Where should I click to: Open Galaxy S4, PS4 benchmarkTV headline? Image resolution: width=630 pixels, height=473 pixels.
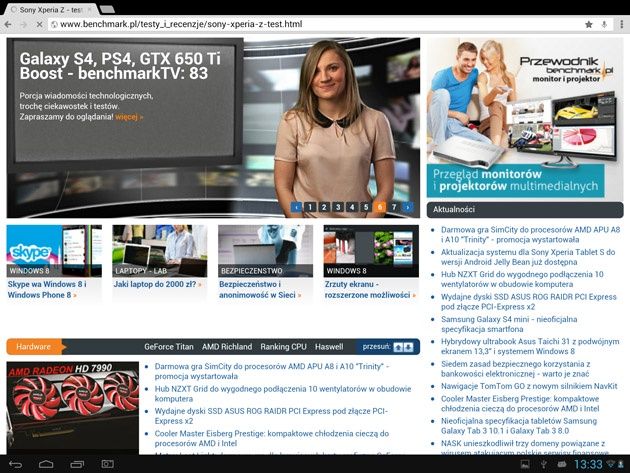[120, 66]
